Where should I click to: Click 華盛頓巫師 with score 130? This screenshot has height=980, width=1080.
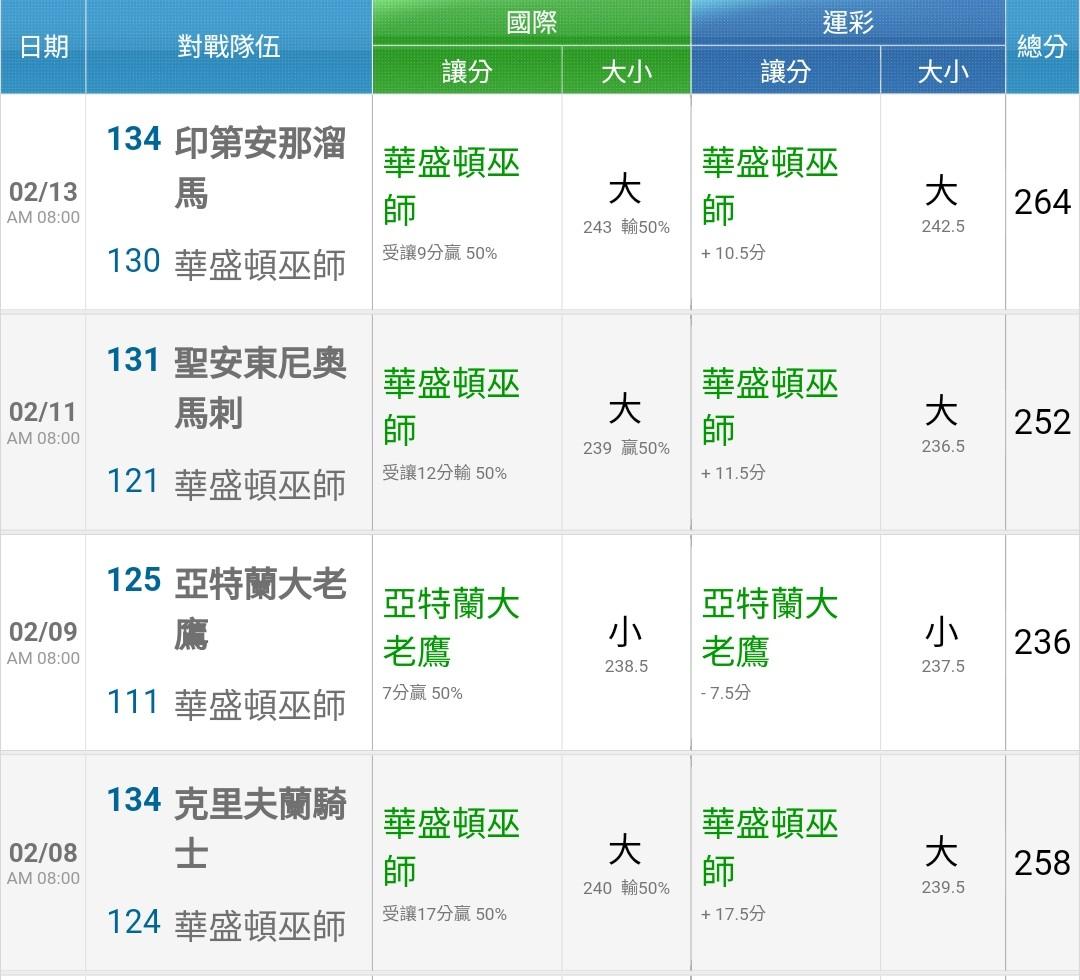coord(260,265)
